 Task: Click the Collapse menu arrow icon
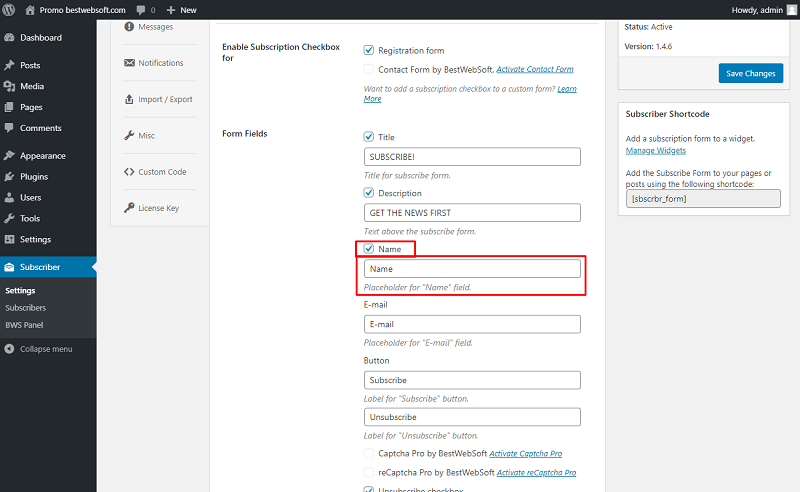9,349
